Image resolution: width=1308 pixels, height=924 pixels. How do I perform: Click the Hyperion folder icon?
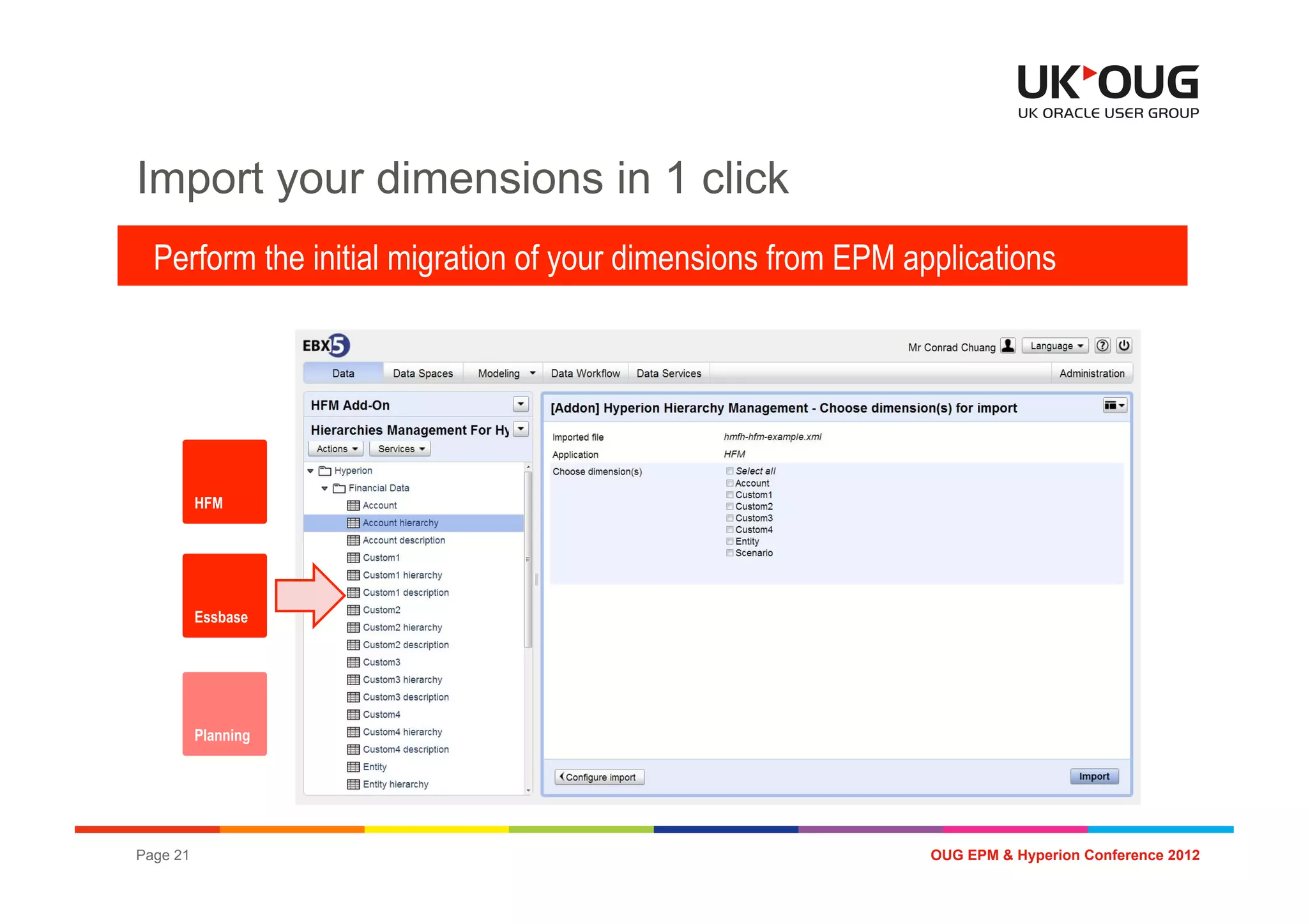(x=325, y=471)
